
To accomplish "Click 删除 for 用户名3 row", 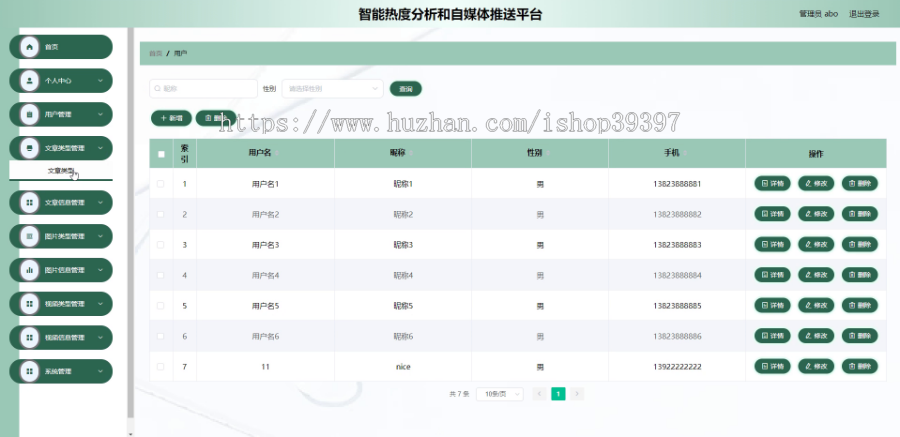I will [860, 245].
